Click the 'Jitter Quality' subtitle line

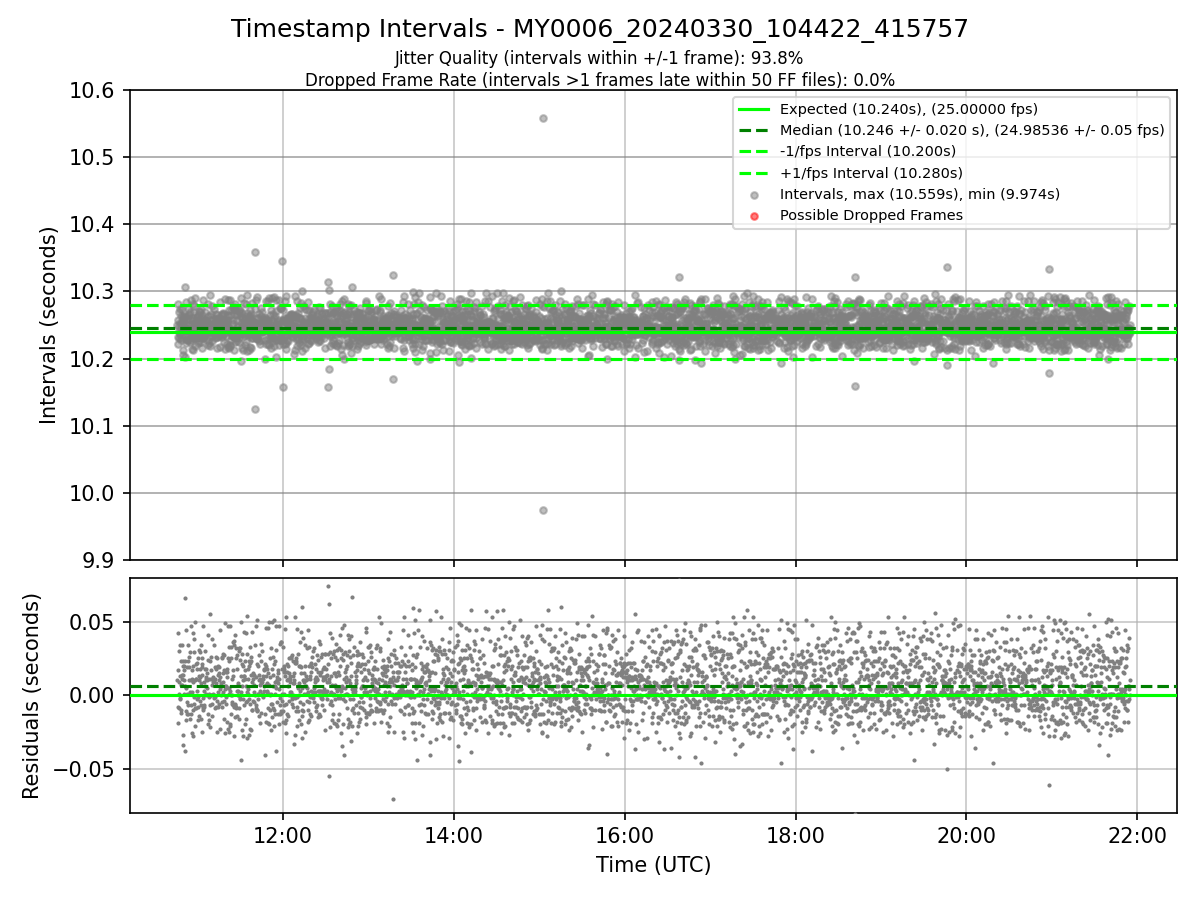[599, 58]
